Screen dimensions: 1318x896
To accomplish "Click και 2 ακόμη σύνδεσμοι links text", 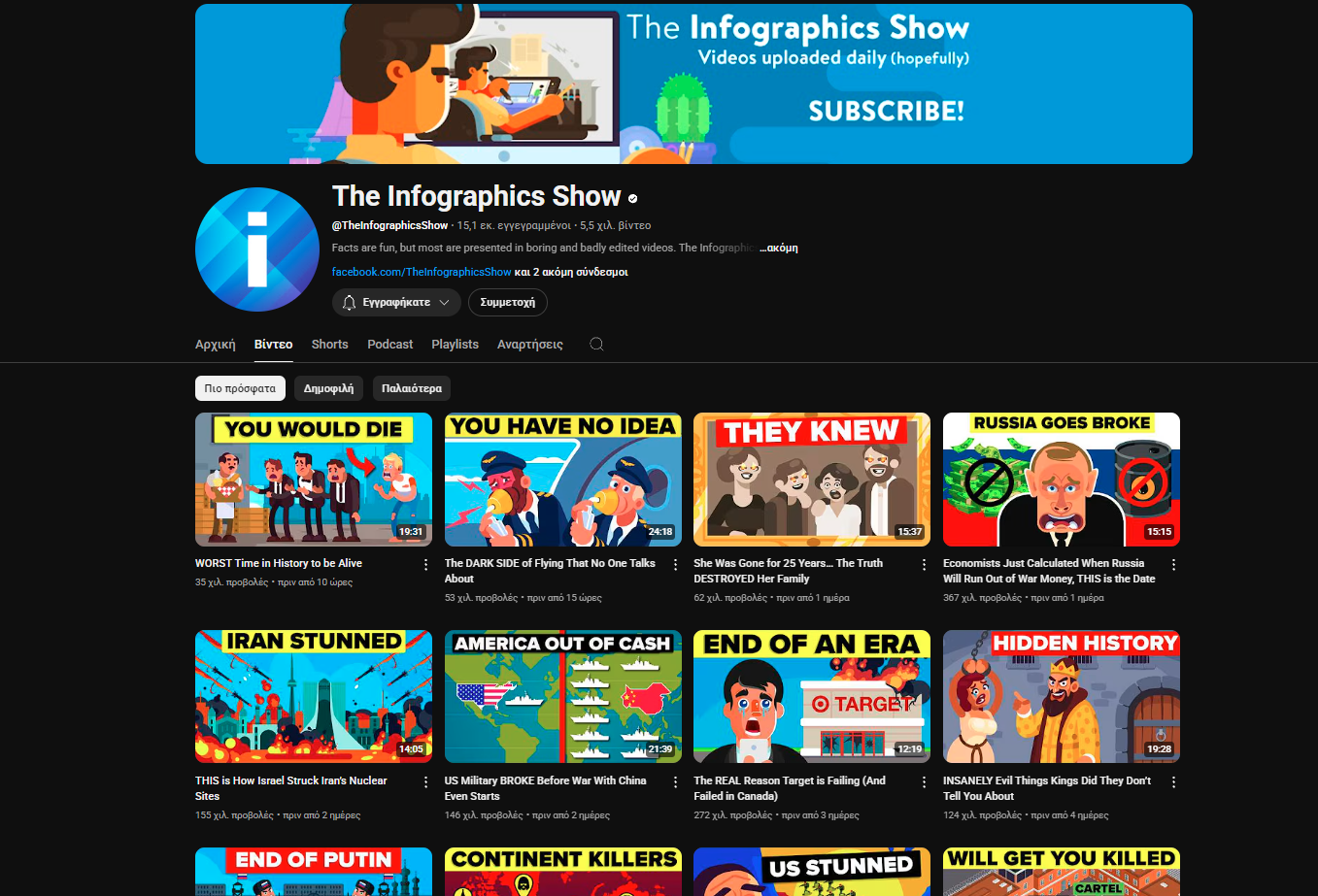I will 571,272.
